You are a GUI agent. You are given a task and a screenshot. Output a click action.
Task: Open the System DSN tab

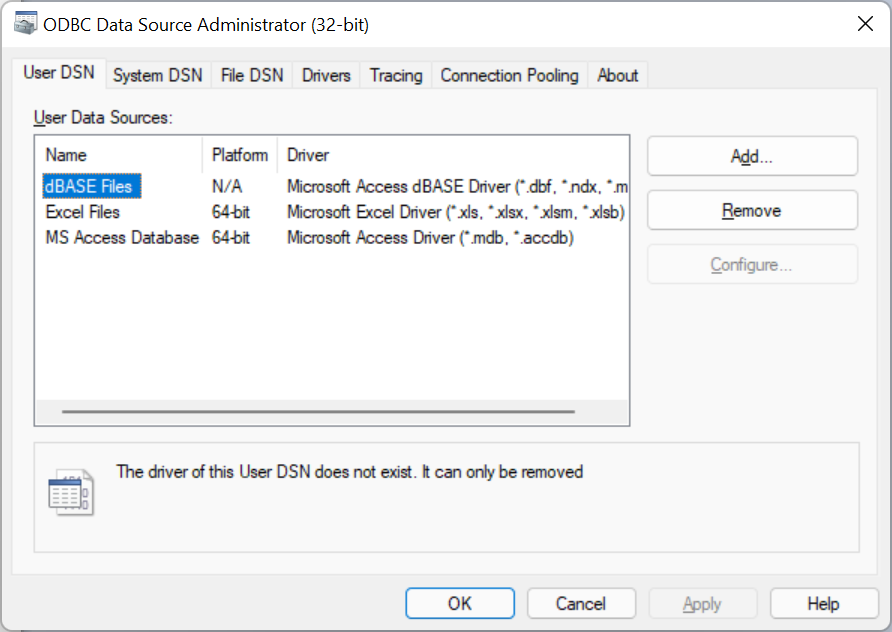coord(158,75)
